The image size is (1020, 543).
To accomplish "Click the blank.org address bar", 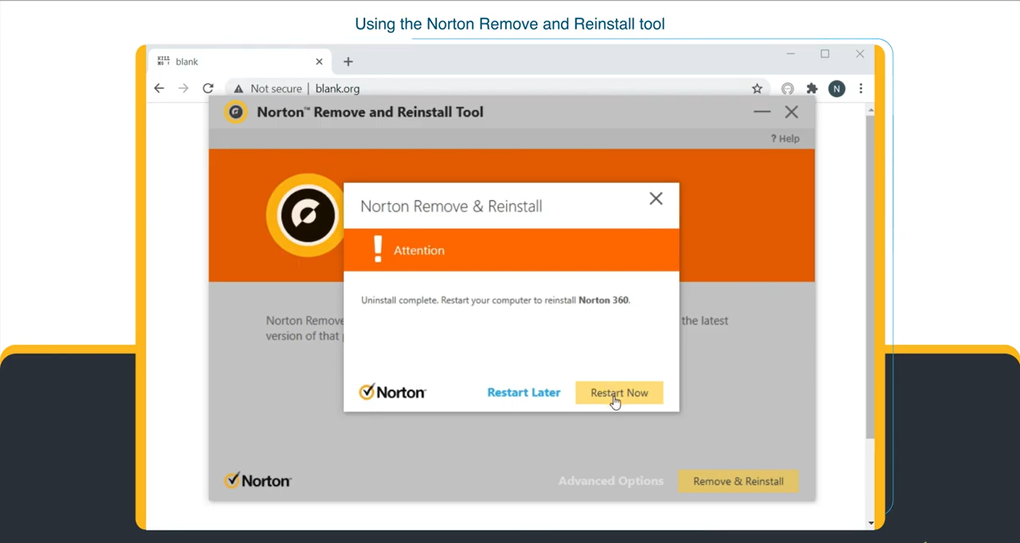I will [x=498, y=88].
